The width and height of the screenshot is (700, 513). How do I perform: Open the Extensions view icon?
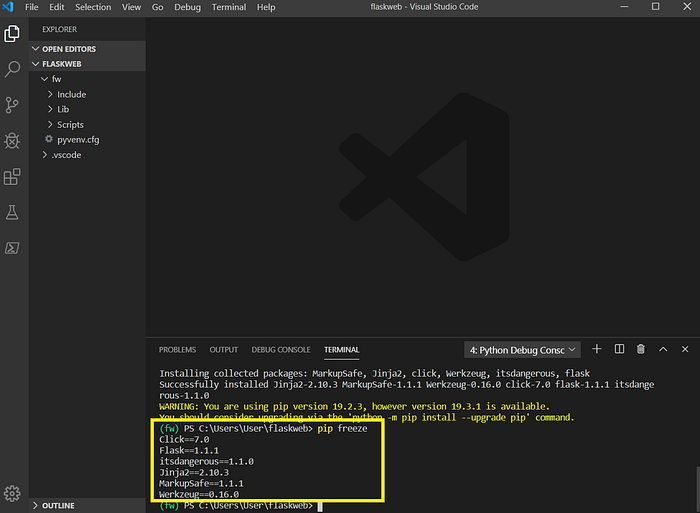[12, 177]
